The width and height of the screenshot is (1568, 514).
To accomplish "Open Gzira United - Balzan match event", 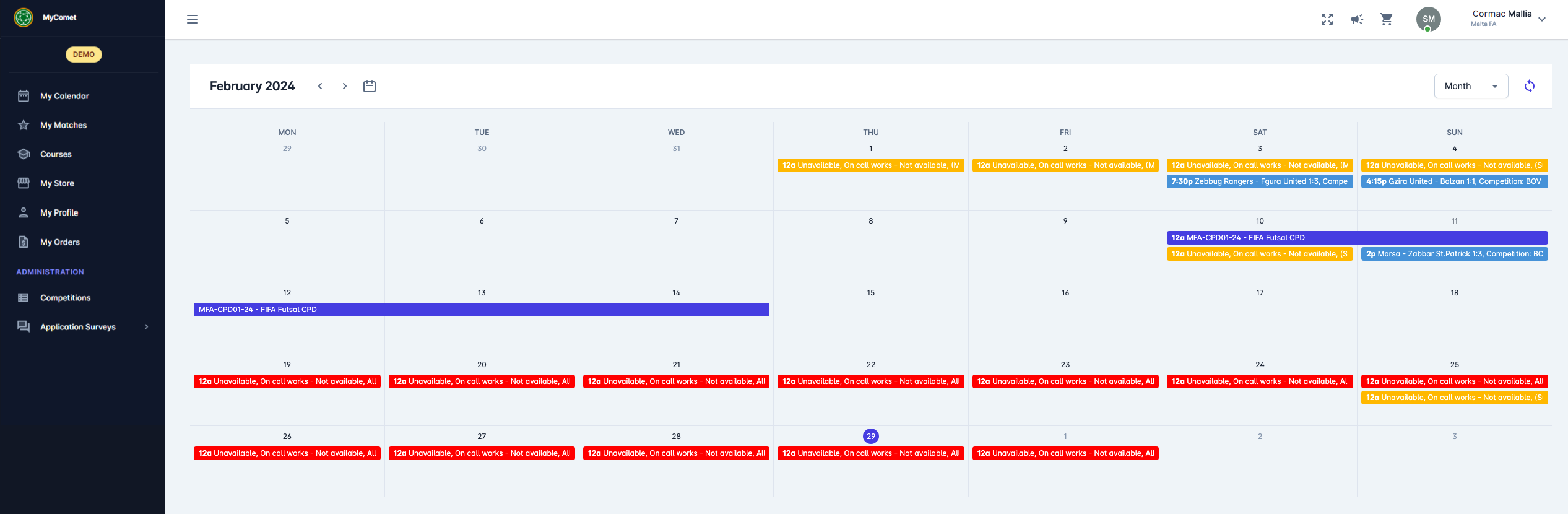I will [x=1454, y=181].
